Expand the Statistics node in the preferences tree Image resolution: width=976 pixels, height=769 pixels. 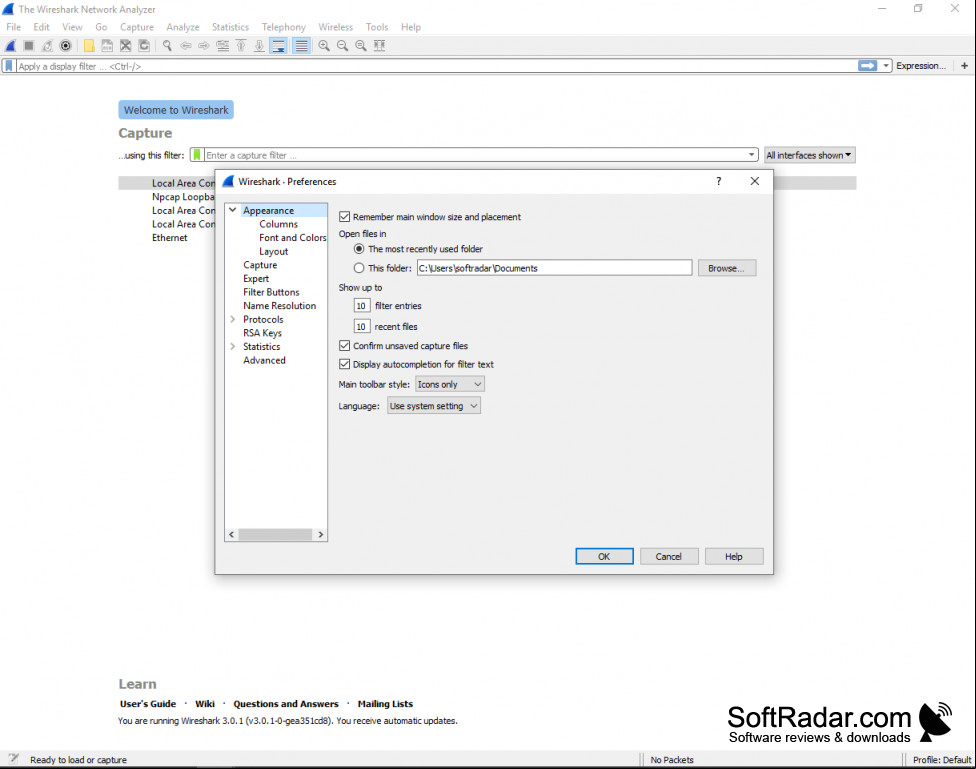coord(233,347)
